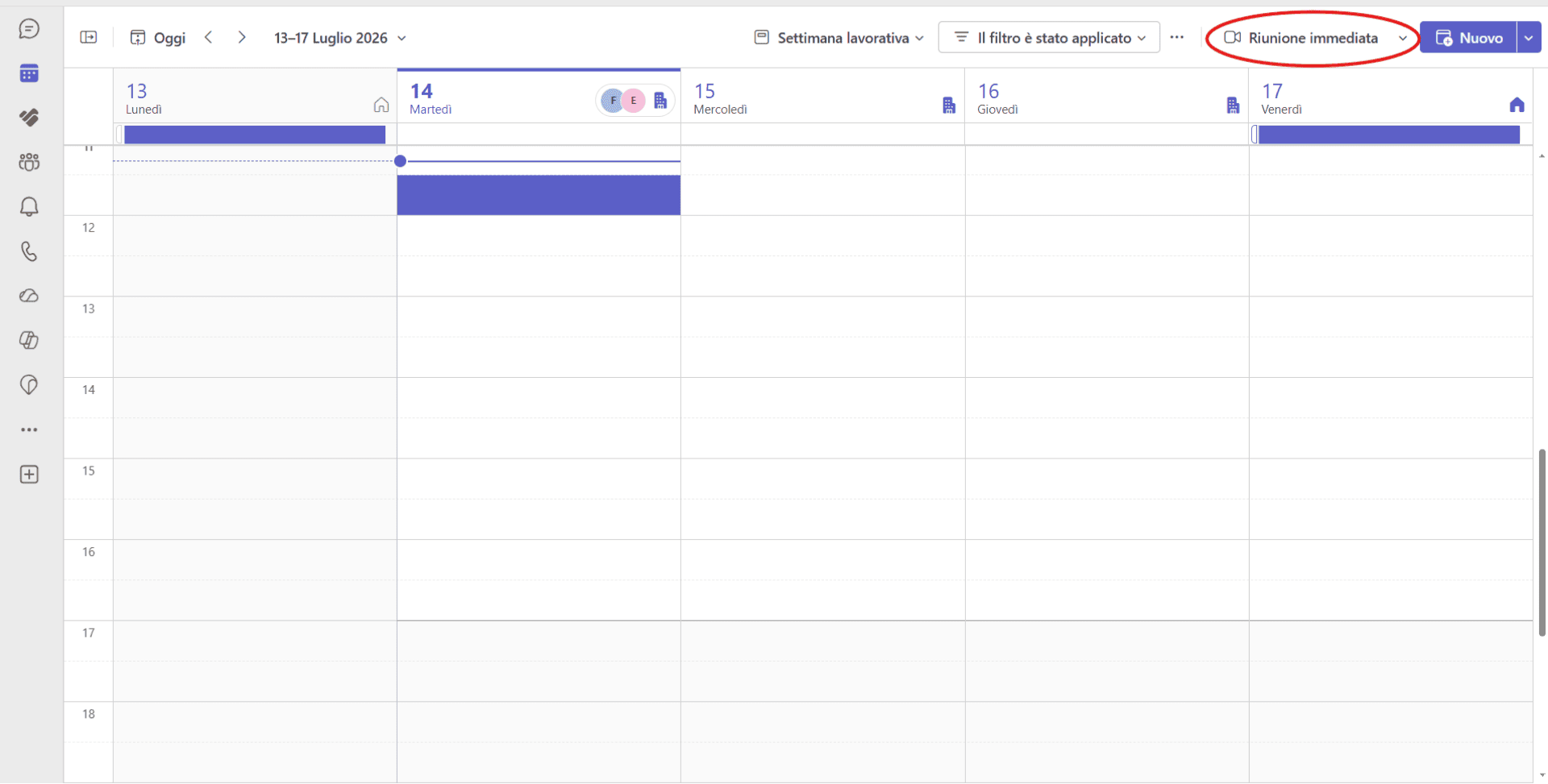Screen dimensions: 1548x784
Task: Click the home location icon on Venerdì 17
Action: [x=1517, y=105]
